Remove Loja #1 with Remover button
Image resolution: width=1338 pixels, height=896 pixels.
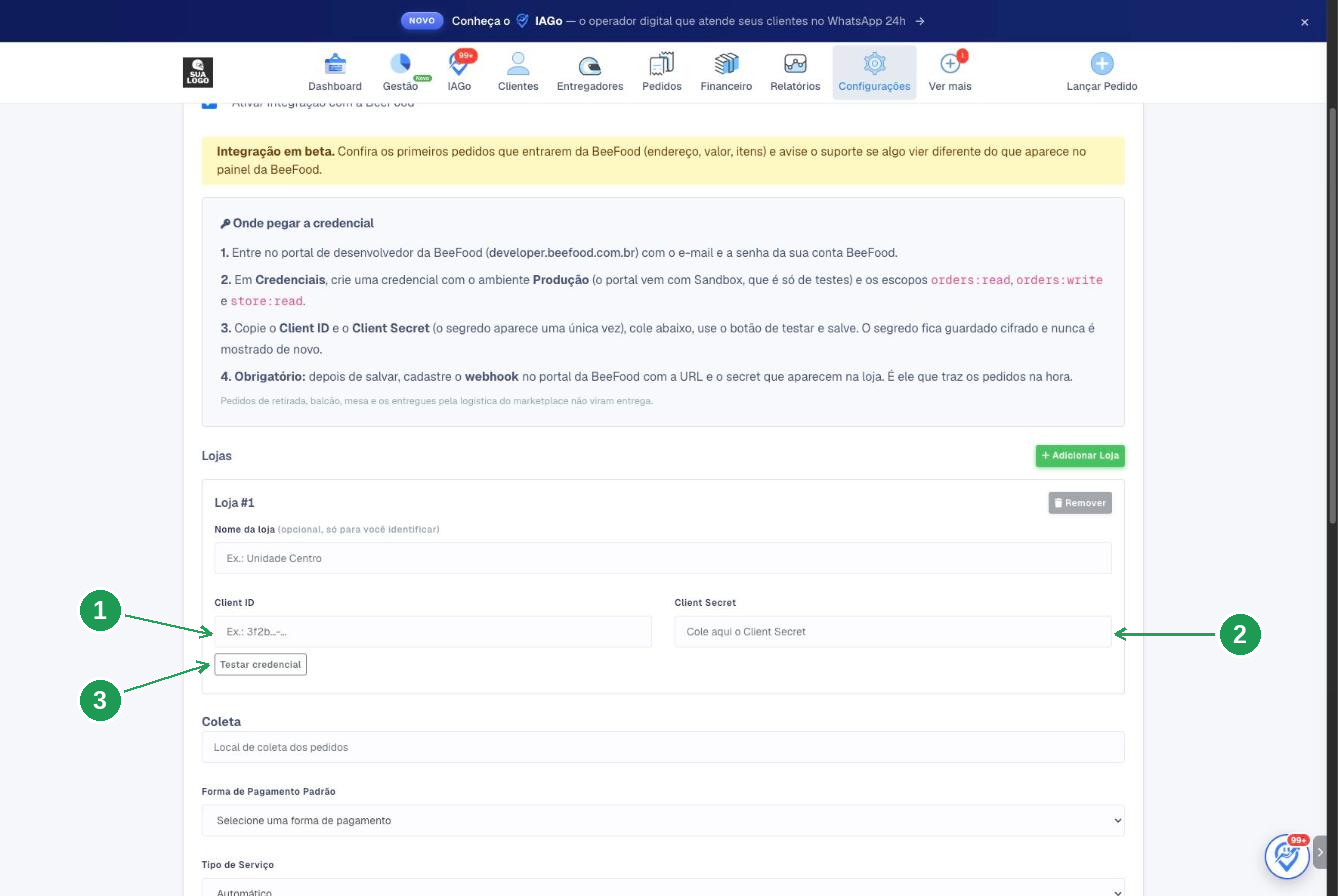(x=1080, y=503)
